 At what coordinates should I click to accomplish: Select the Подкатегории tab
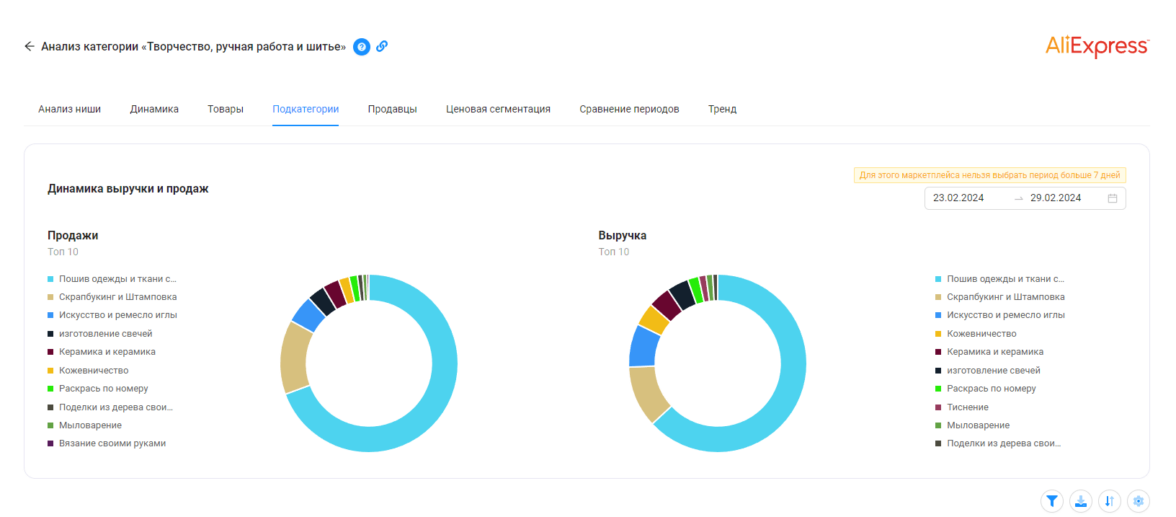coord(305,109)
